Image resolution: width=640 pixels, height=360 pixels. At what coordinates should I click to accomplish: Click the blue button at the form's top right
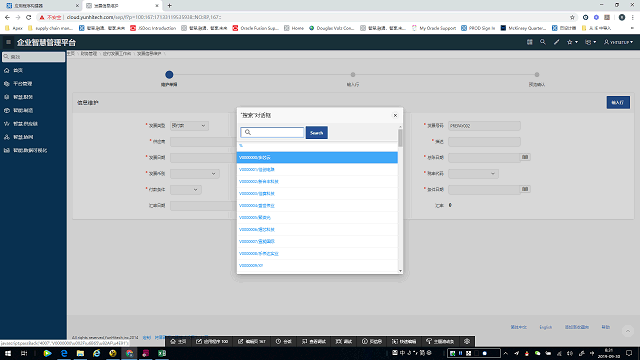tap(618, 102)
